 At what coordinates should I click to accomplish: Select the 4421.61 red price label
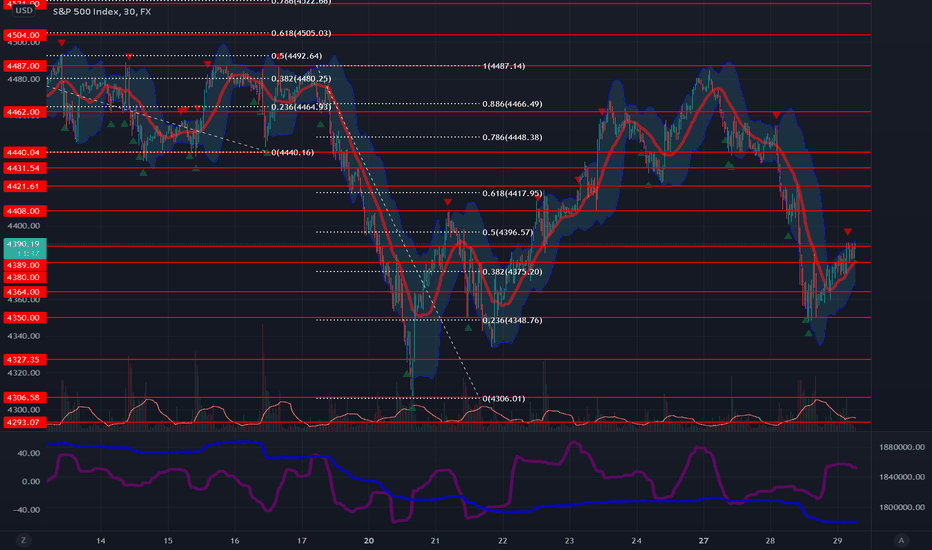(24, 187)
